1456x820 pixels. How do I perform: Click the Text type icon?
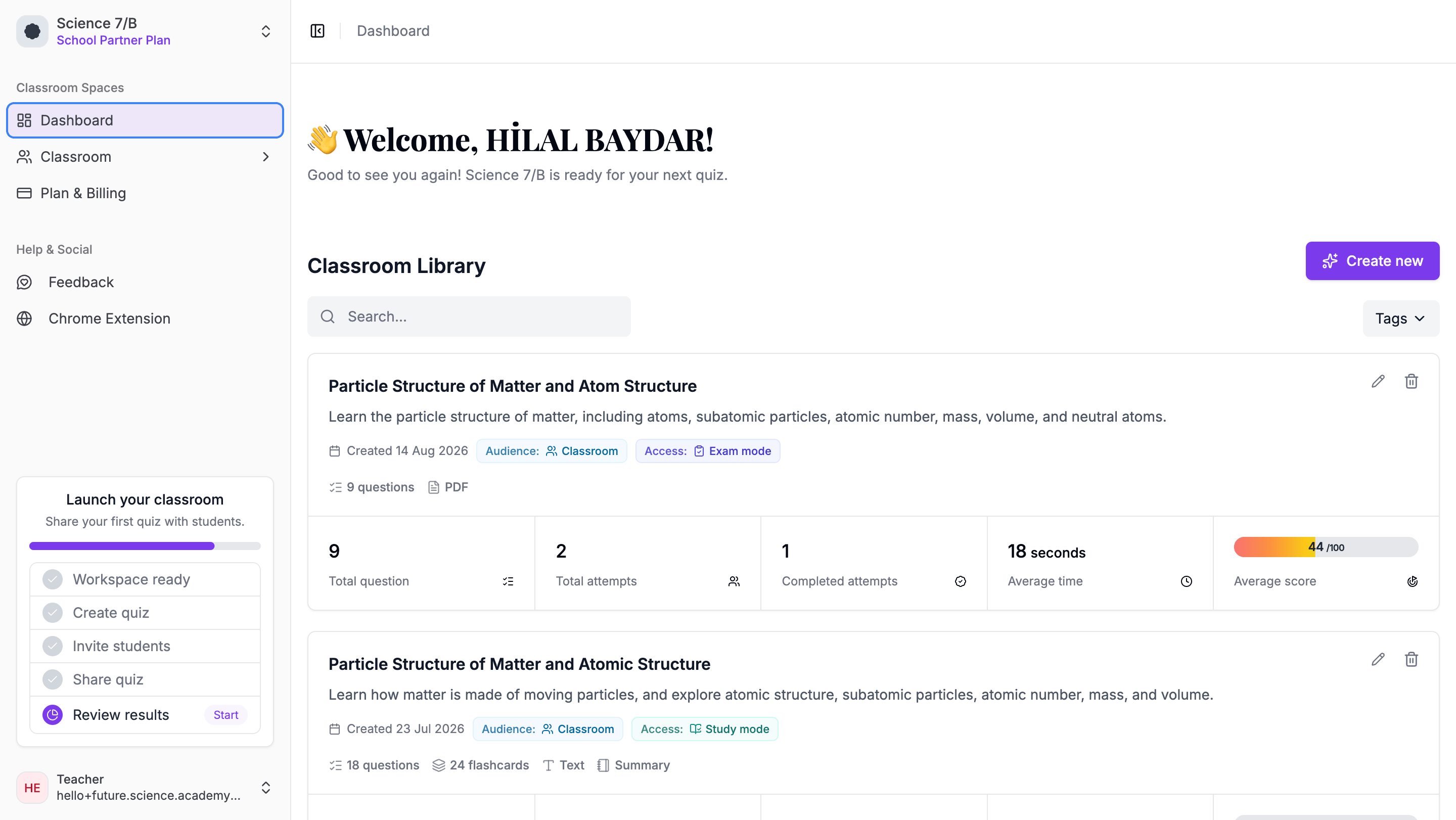548,765
